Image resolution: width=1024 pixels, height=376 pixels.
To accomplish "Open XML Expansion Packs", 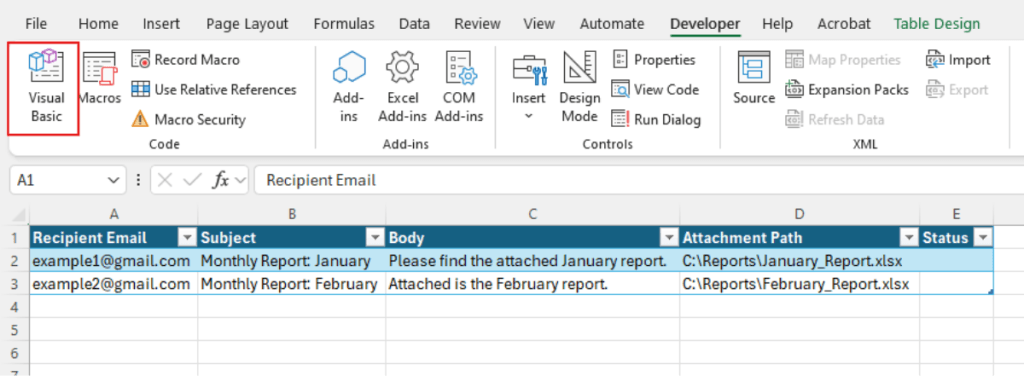I will 847,89.
